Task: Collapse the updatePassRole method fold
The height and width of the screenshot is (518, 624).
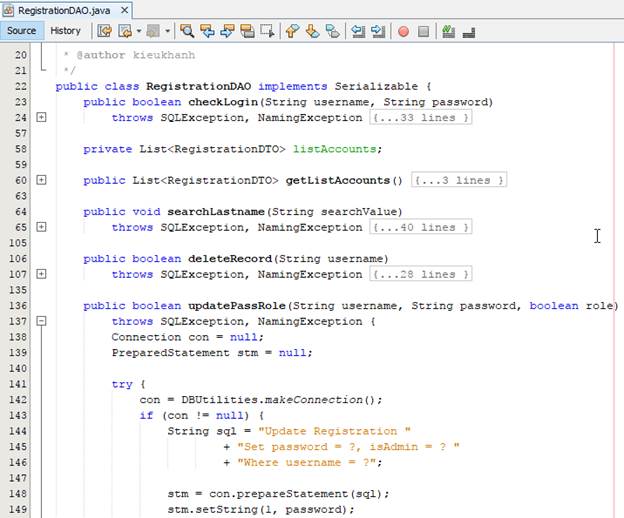Action: [x=41, y=321]
